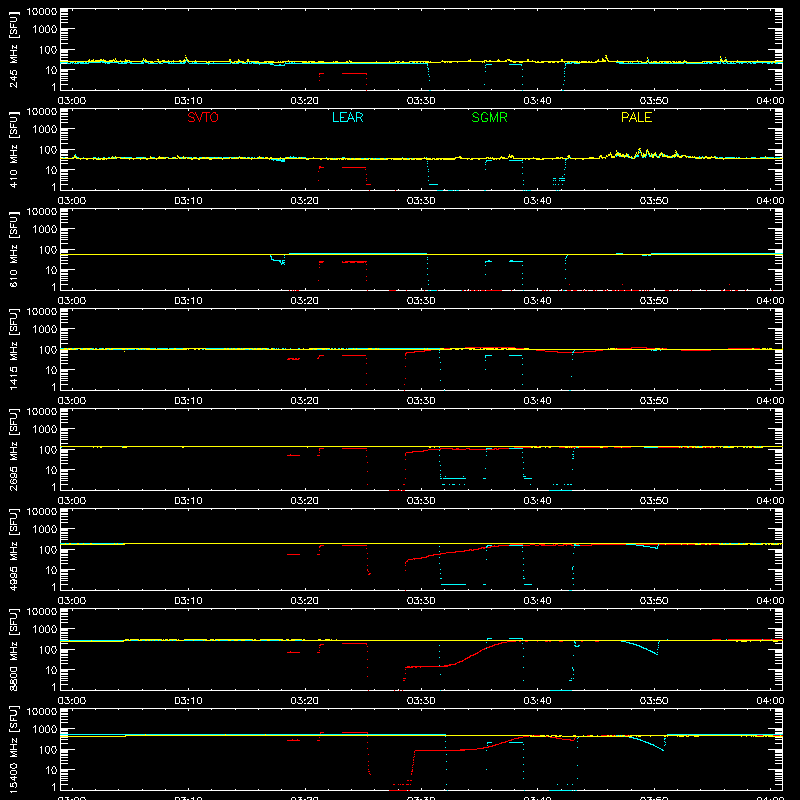Click the green SGMR legend label
This screenshot has width=800, height=800.
pos(489,117)
